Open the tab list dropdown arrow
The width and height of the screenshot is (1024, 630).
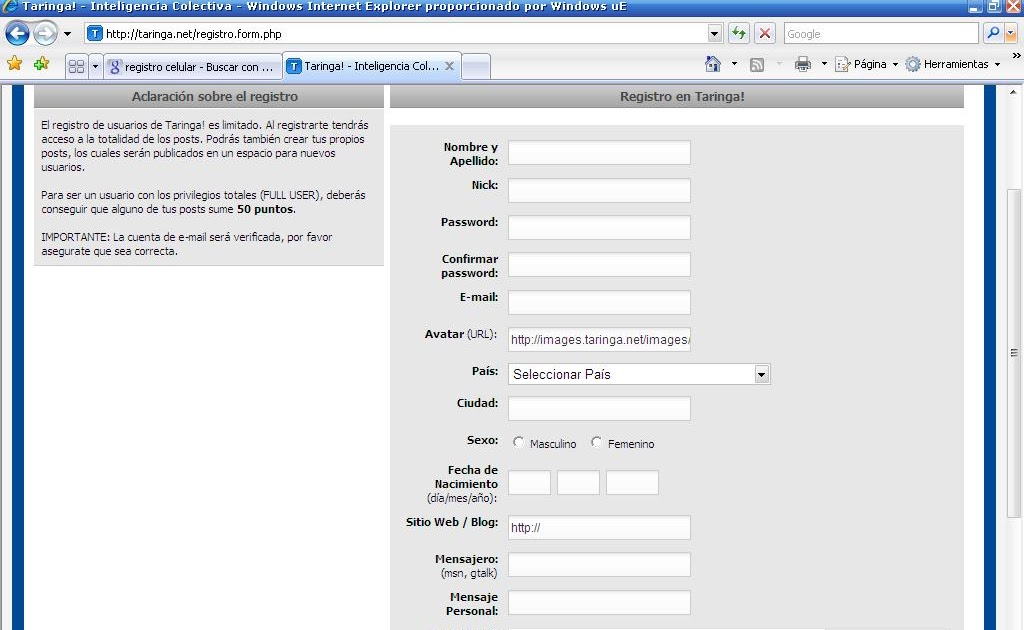(x=95, y=66)
